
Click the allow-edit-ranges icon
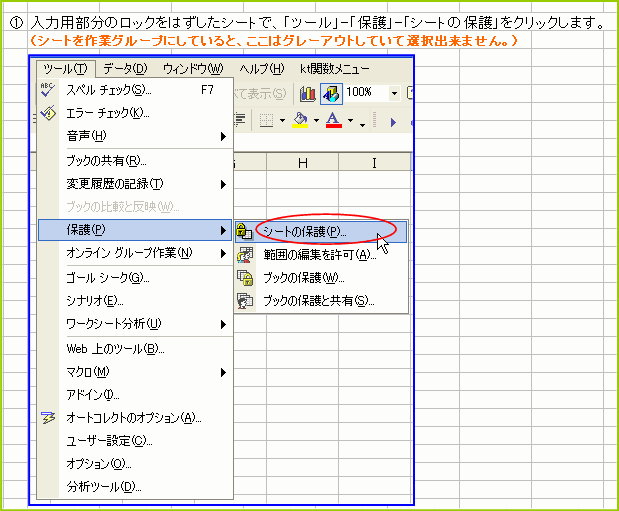tap(245, 255)
